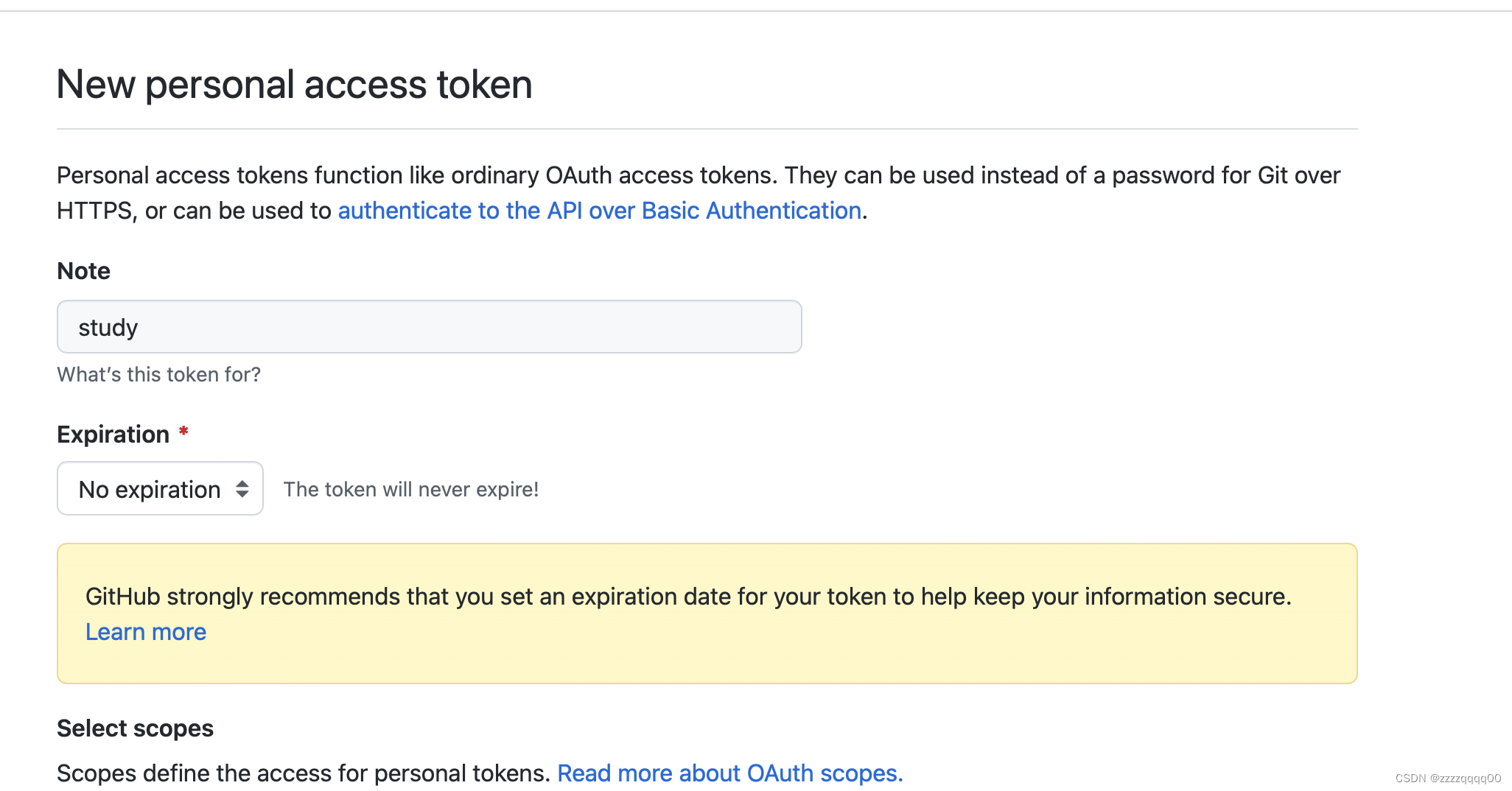Open the "No expiration" dropdown
This screenshot has height=791, width=1512.
[160, 488]
